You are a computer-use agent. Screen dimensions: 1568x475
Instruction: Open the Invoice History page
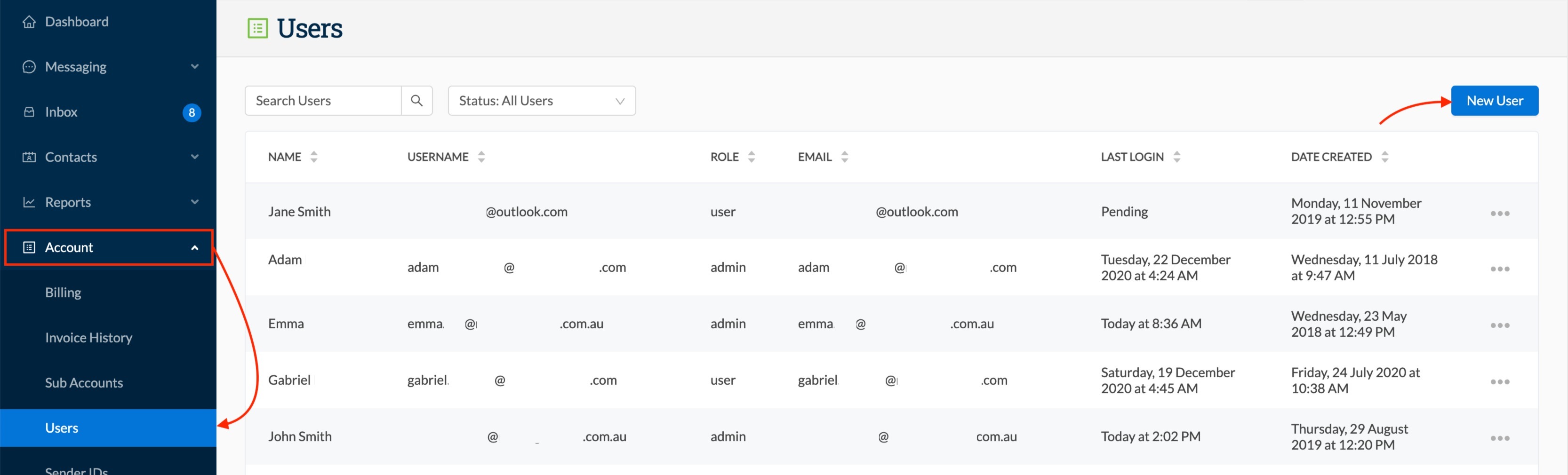point(88,338)
